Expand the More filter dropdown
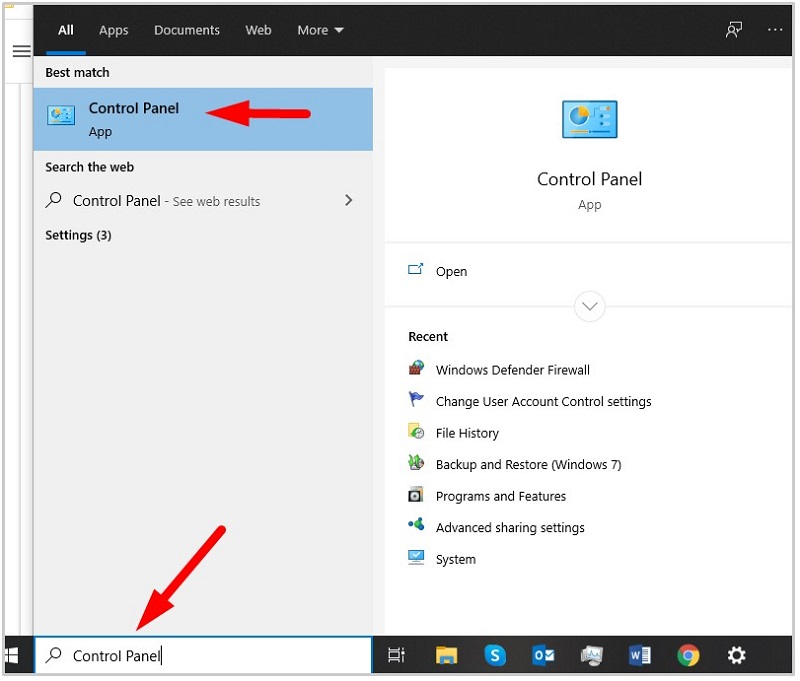The width and height of the screenshot is (800, 681). 320,30
